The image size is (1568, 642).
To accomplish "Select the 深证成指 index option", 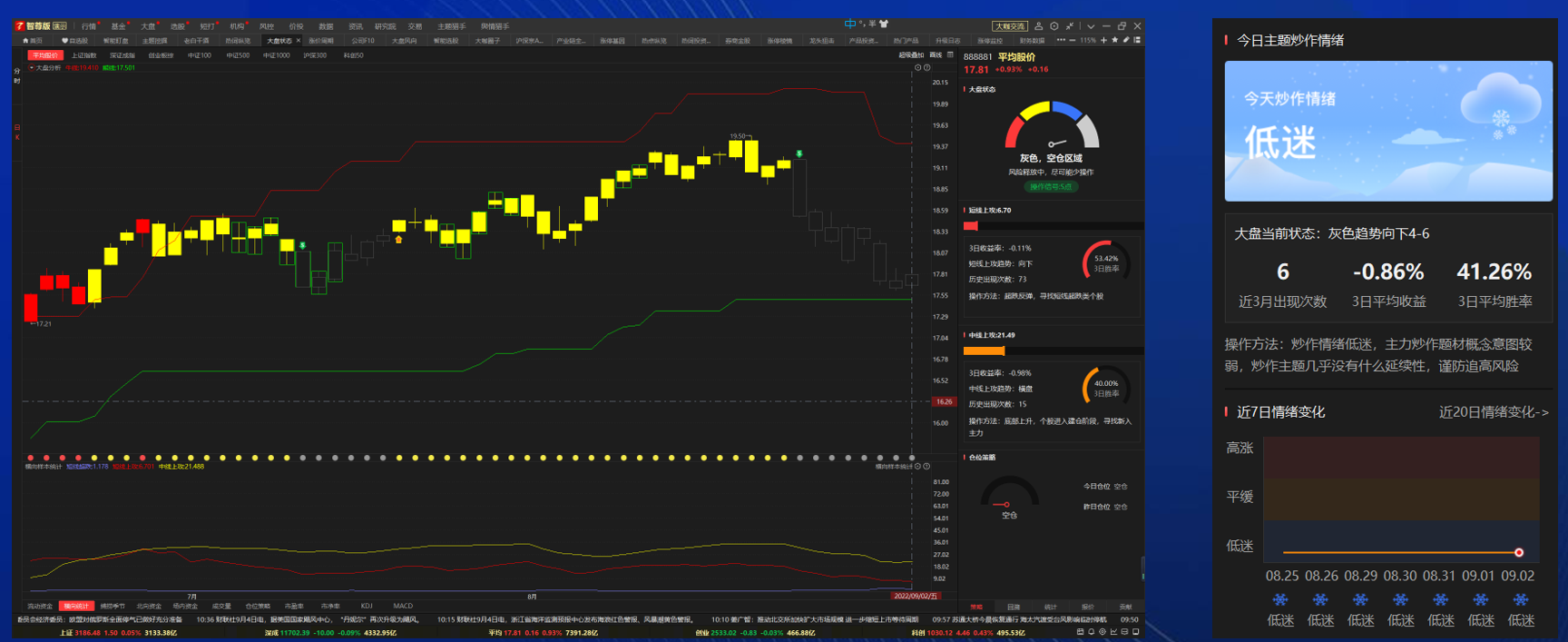I will (122, 55).
